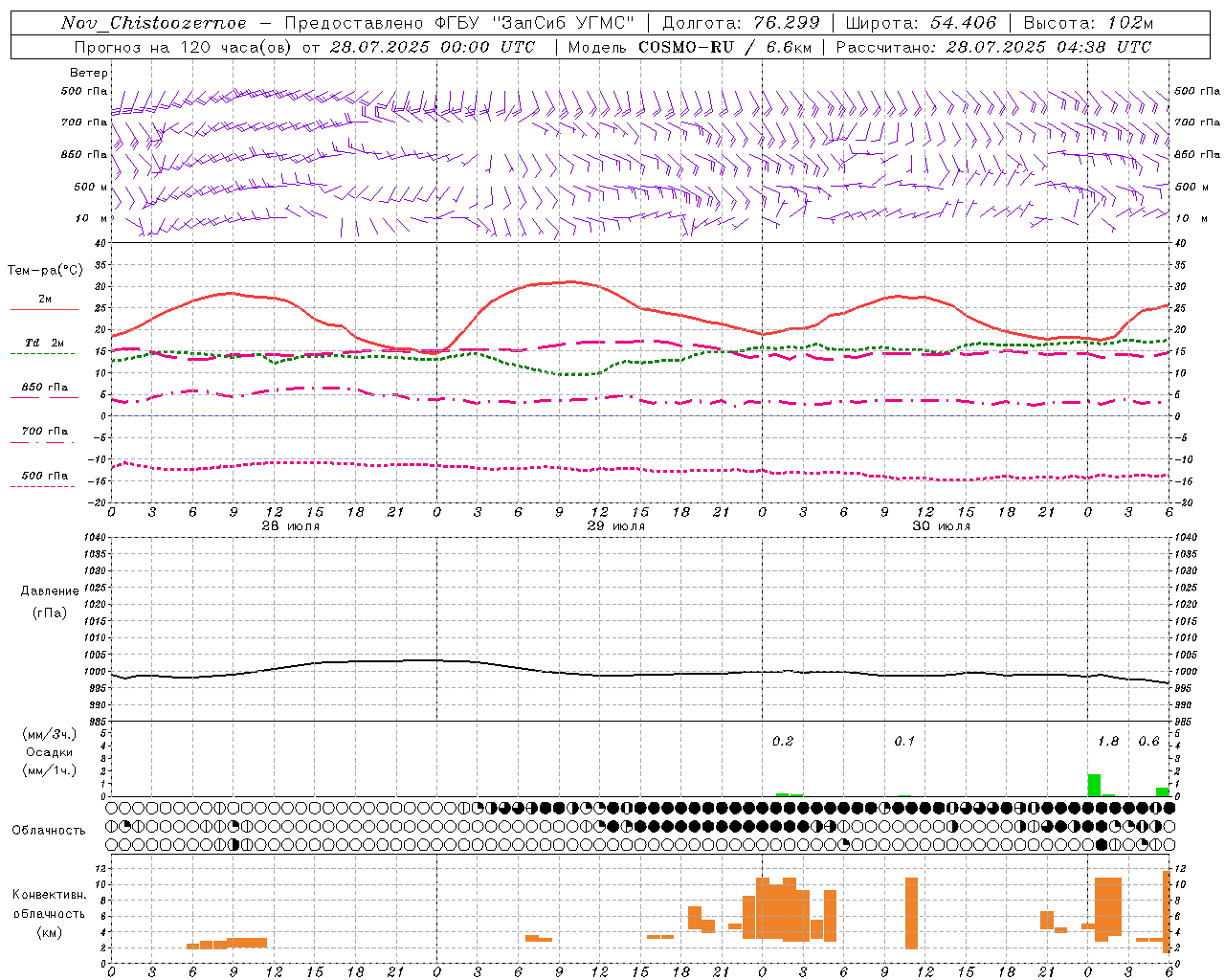Click the (мм/3ч.) unit label
Image resolution: width=1225 pixels, height=980 pixels.
click(49, 734)
